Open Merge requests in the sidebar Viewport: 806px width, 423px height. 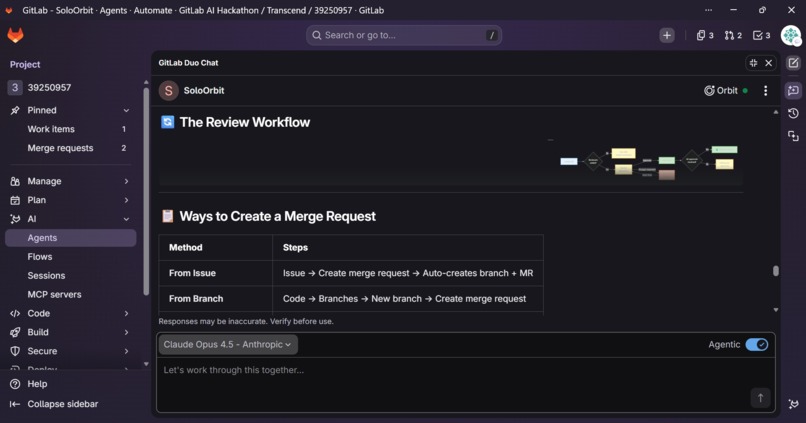71,148
